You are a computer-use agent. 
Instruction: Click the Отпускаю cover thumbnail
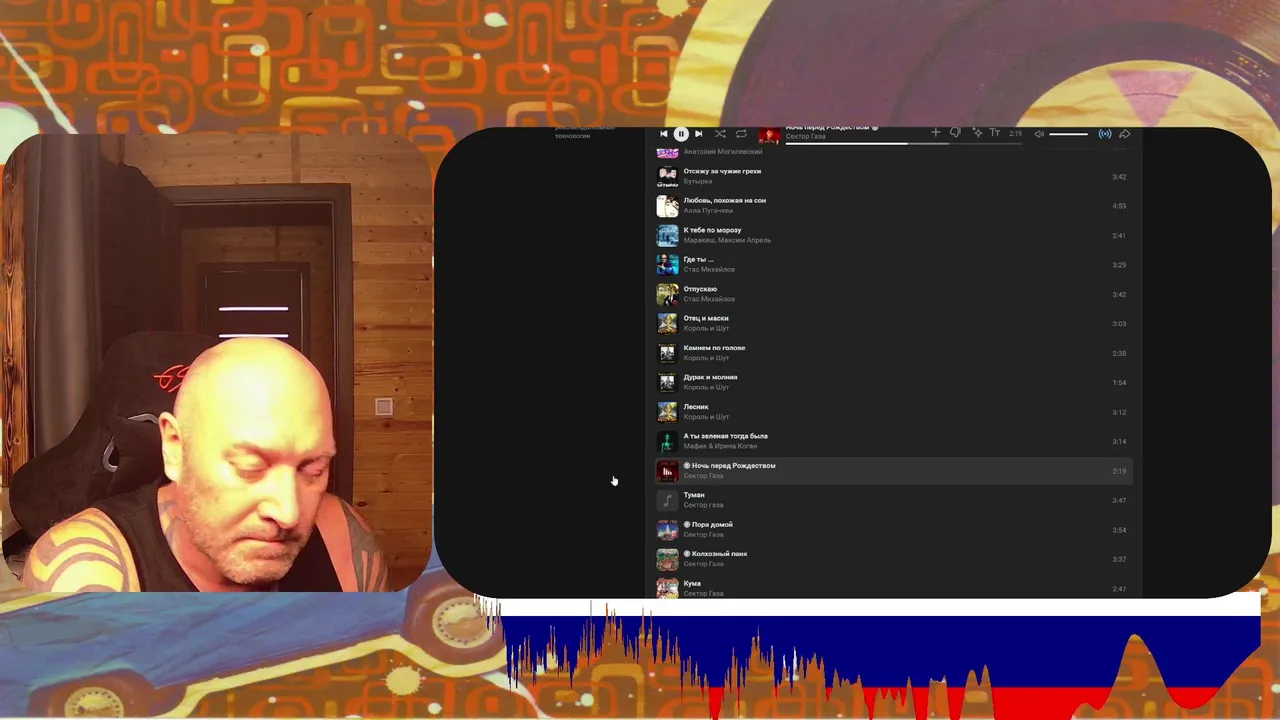667,294
